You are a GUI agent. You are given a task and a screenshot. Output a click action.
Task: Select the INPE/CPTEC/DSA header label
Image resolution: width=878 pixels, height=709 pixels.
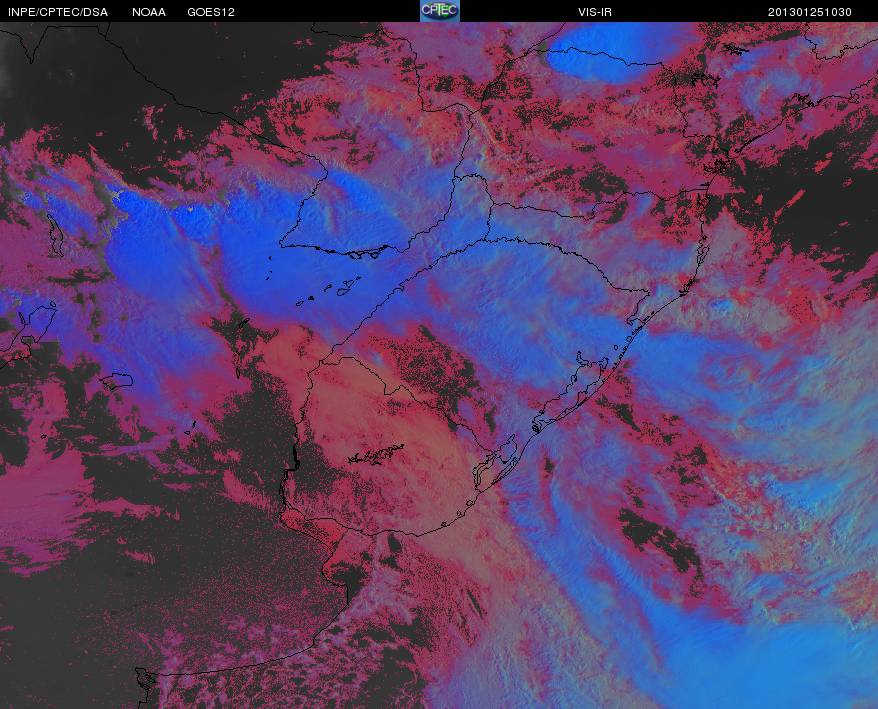[58, 12]
